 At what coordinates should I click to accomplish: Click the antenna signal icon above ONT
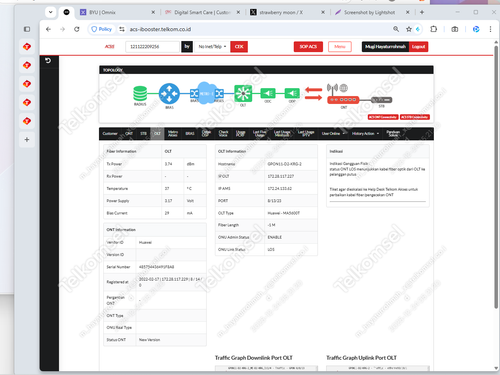tap(332, 88)
